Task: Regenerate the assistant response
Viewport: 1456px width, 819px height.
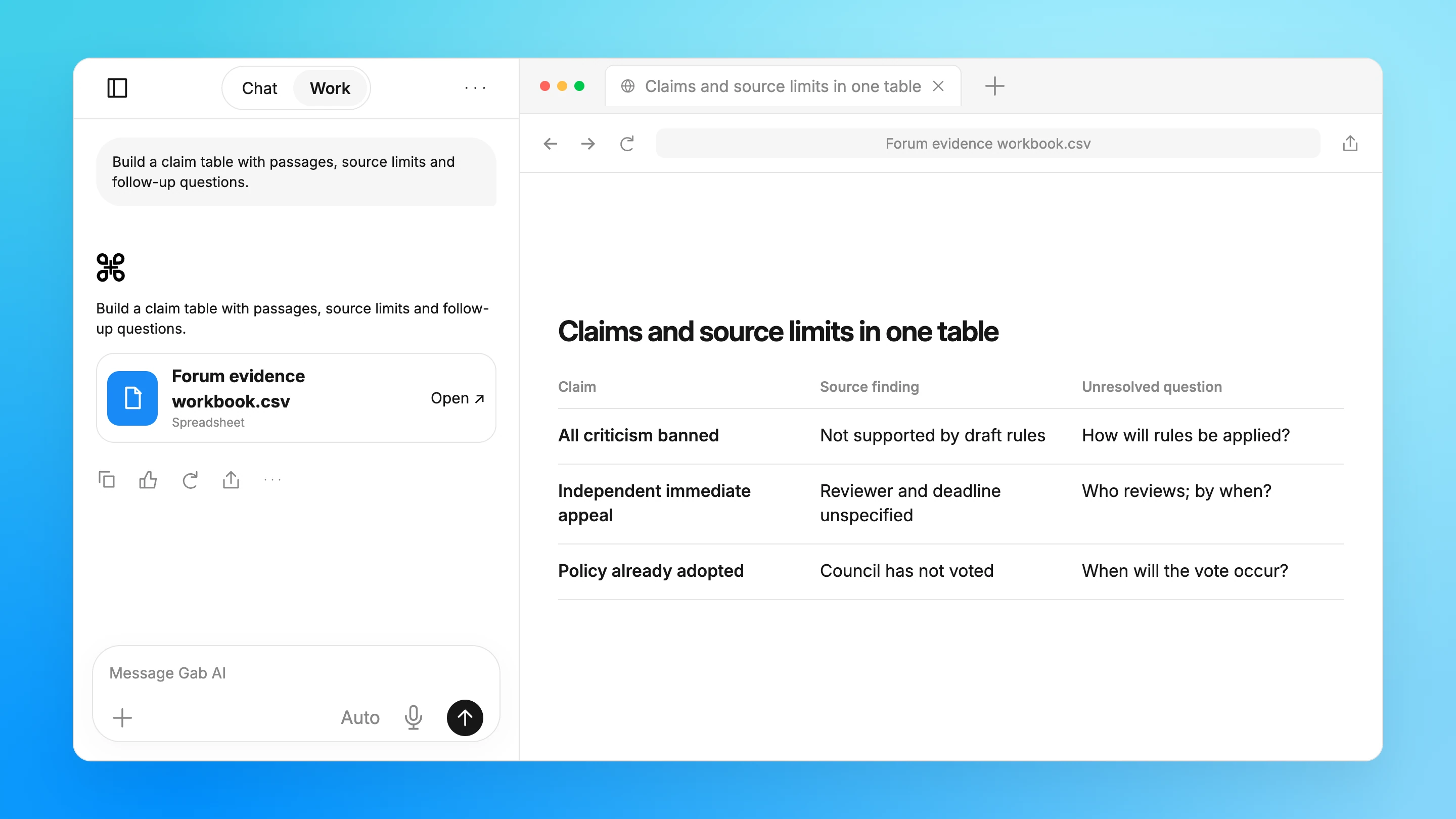Action: pyautogui.click(x=190, y=480)
